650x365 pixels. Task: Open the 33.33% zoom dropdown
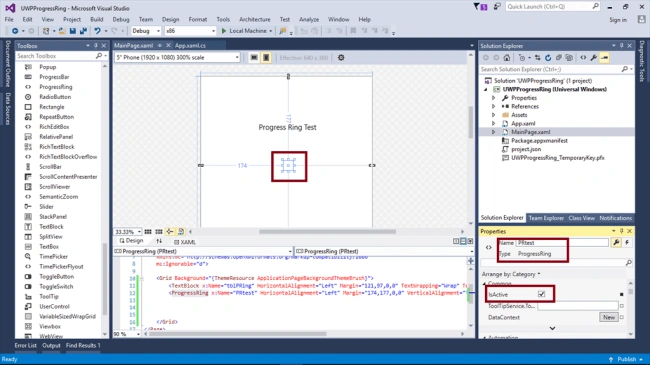pyautogui.click(x=127, y=232)
